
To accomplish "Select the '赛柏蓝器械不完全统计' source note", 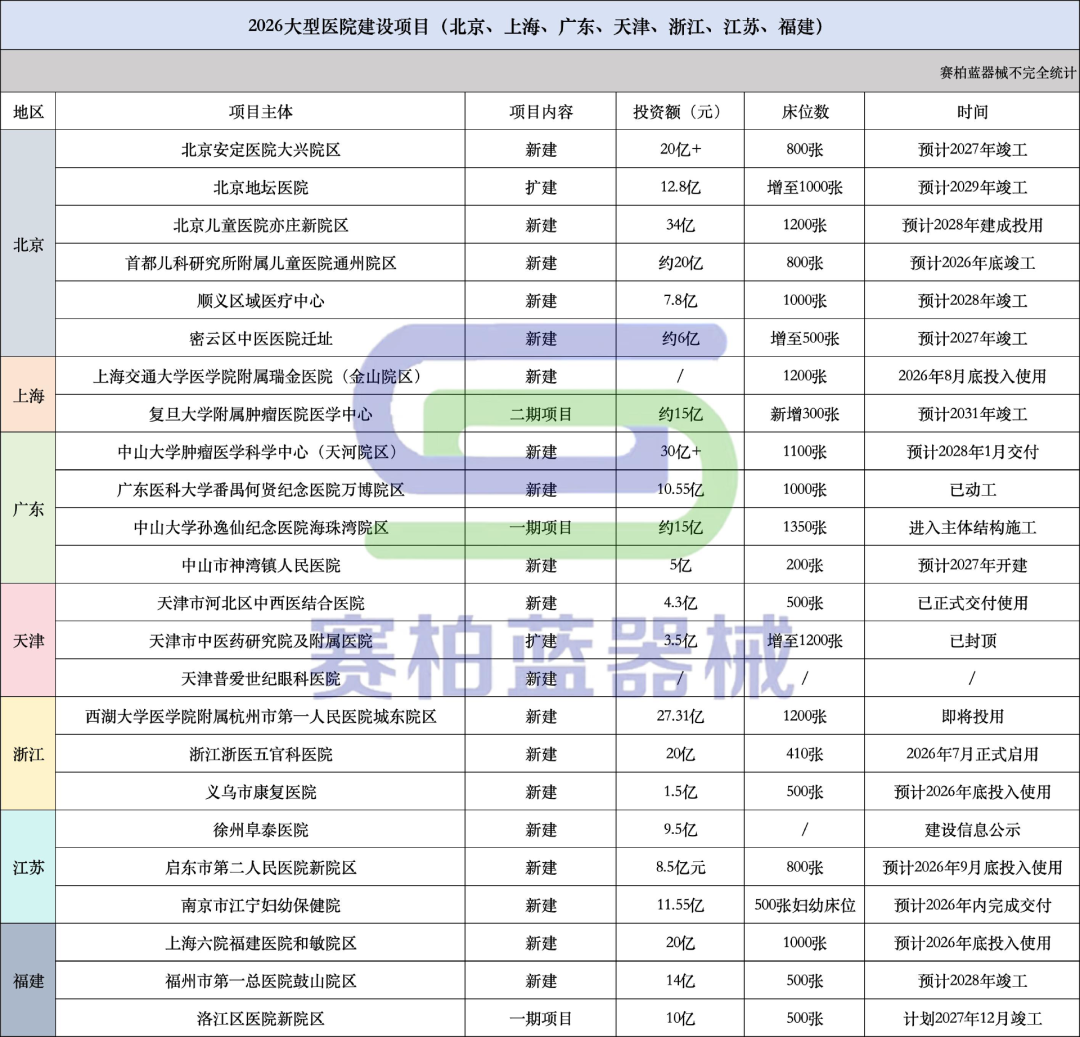I will tap(1007, 72).
